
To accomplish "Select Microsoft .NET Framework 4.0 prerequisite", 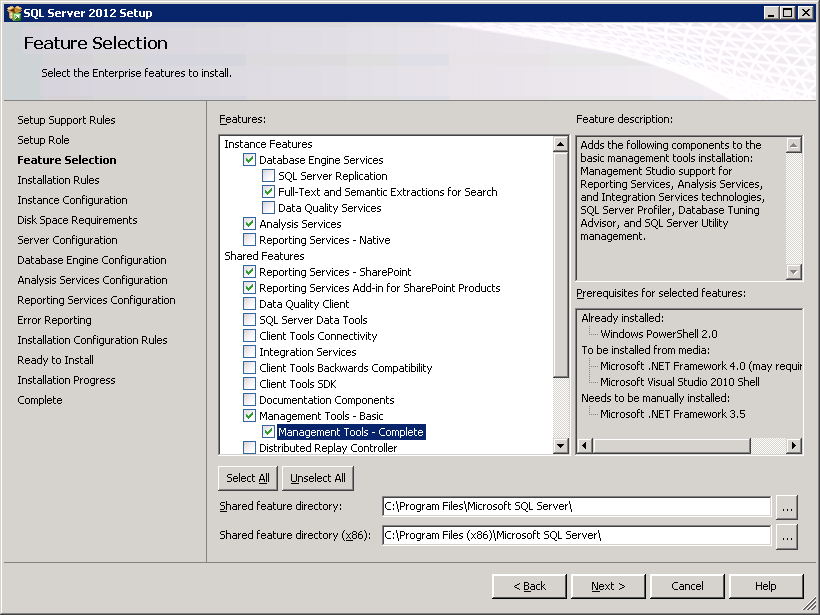I will coord(701,366).
